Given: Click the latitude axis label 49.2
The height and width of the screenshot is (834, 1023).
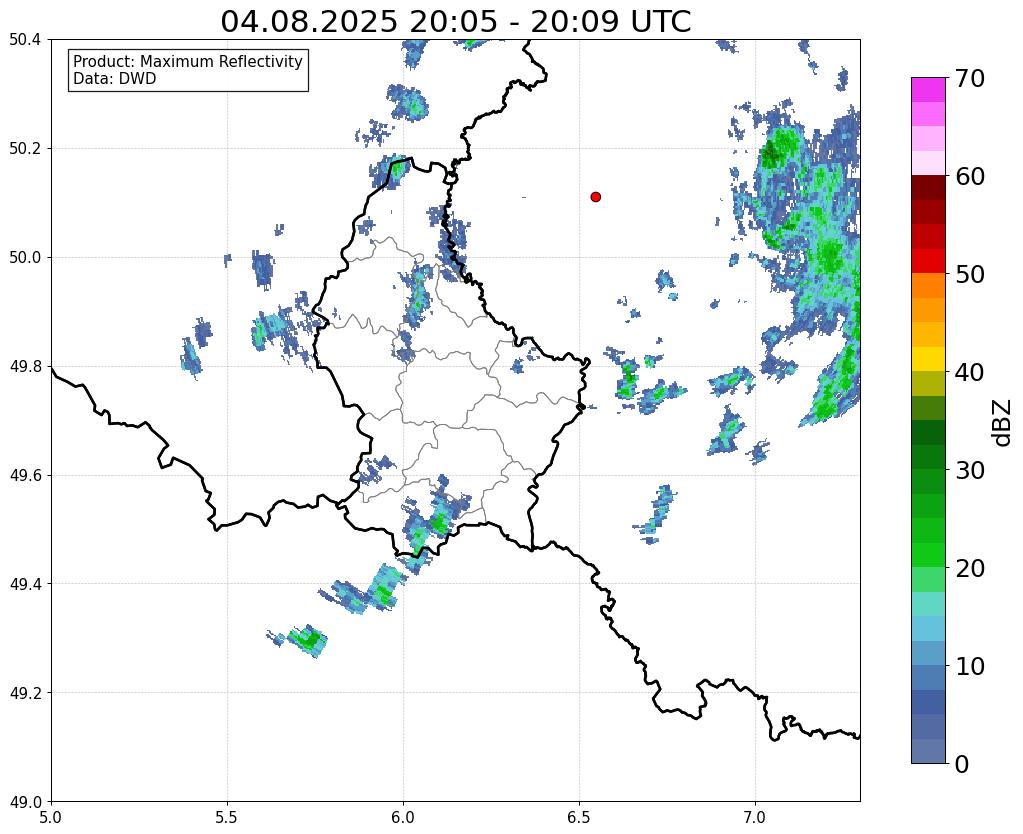Looking at the screenshot, I should tap(25, 693).
